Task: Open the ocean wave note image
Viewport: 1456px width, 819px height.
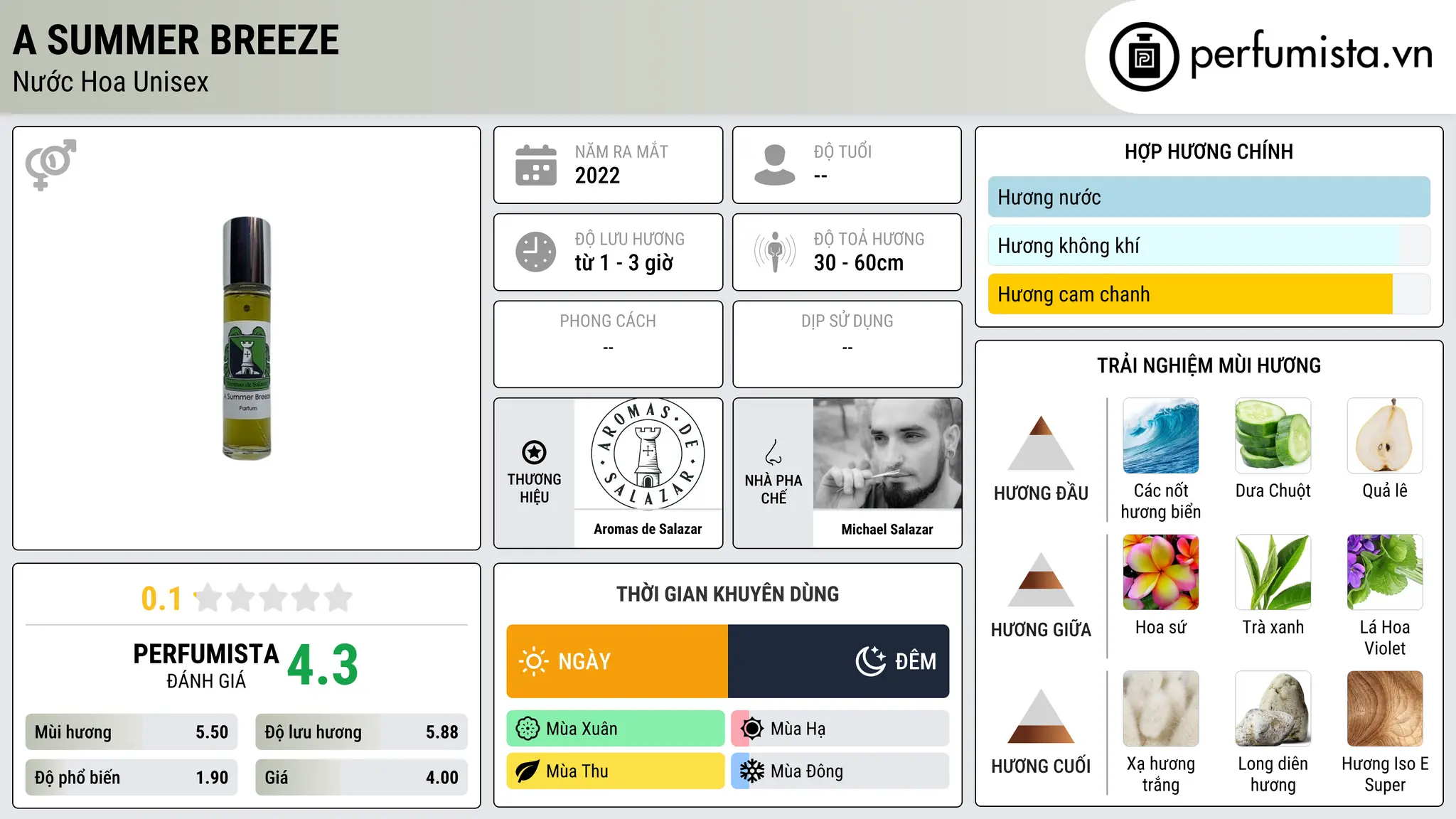Action: tap(1161, 436)
